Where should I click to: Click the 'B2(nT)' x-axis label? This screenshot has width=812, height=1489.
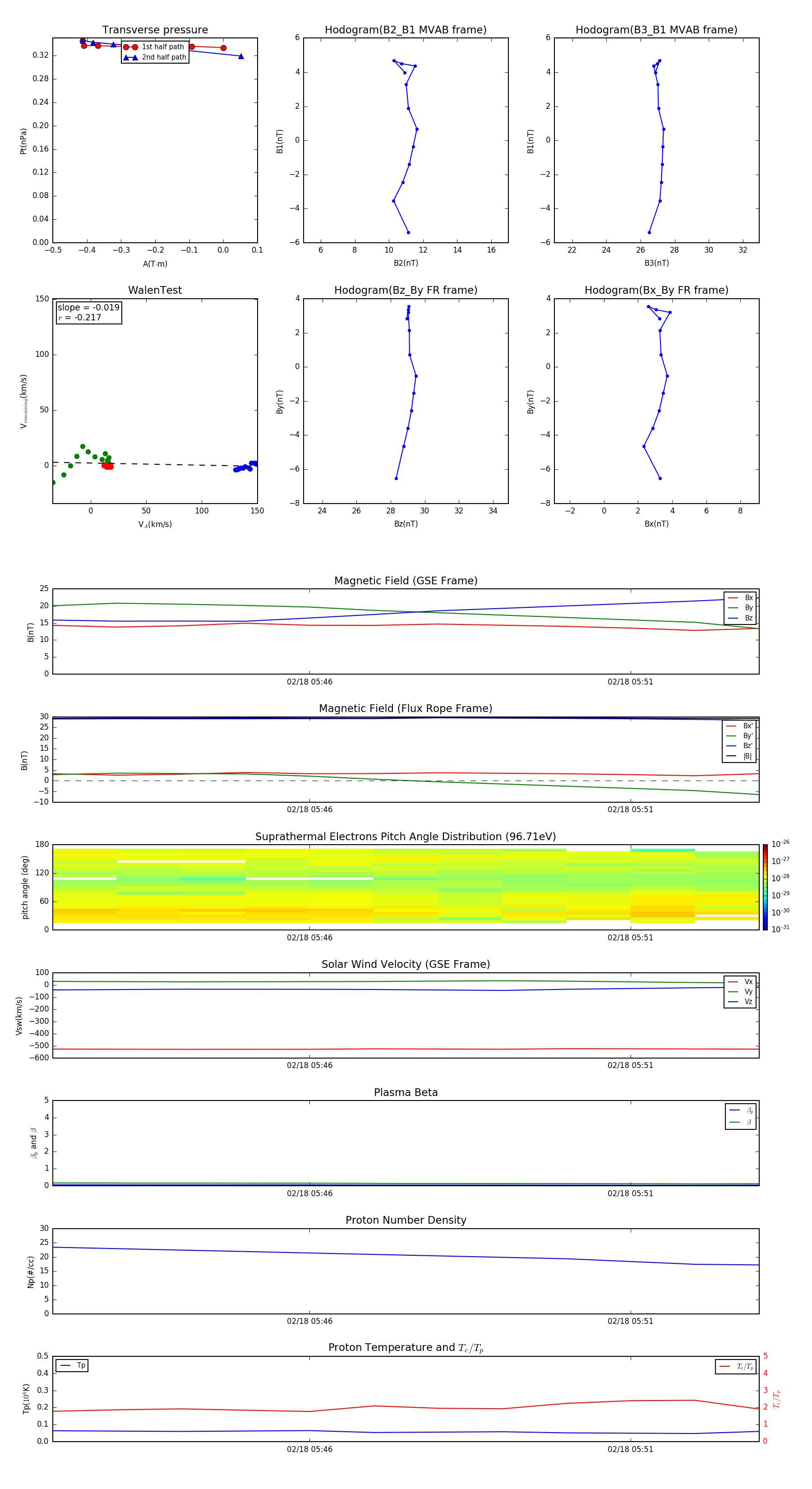[x=406, y=263]
